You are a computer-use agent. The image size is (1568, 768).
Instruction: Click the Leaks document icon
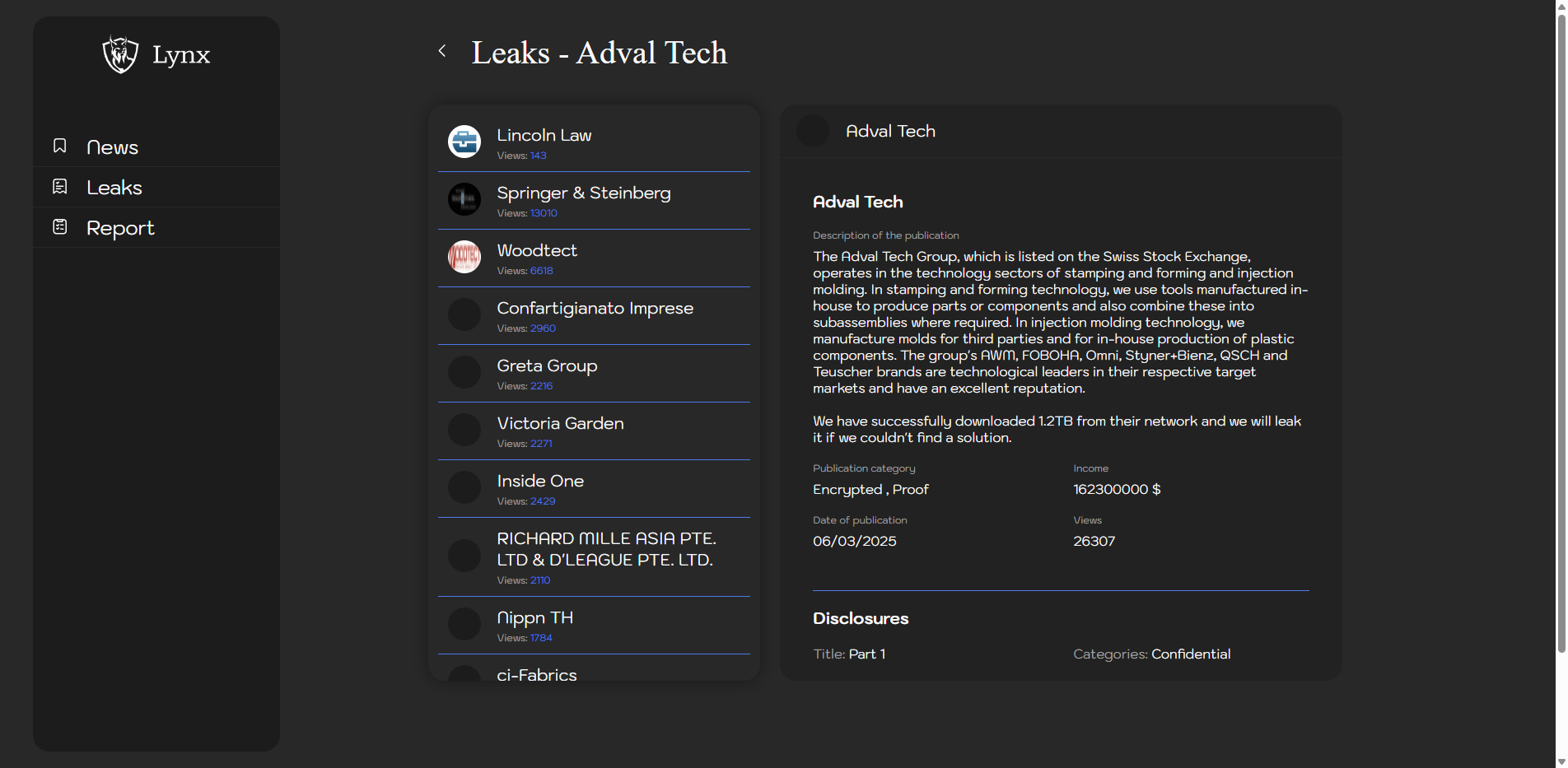pyautogui.click(x=60, y=187)
